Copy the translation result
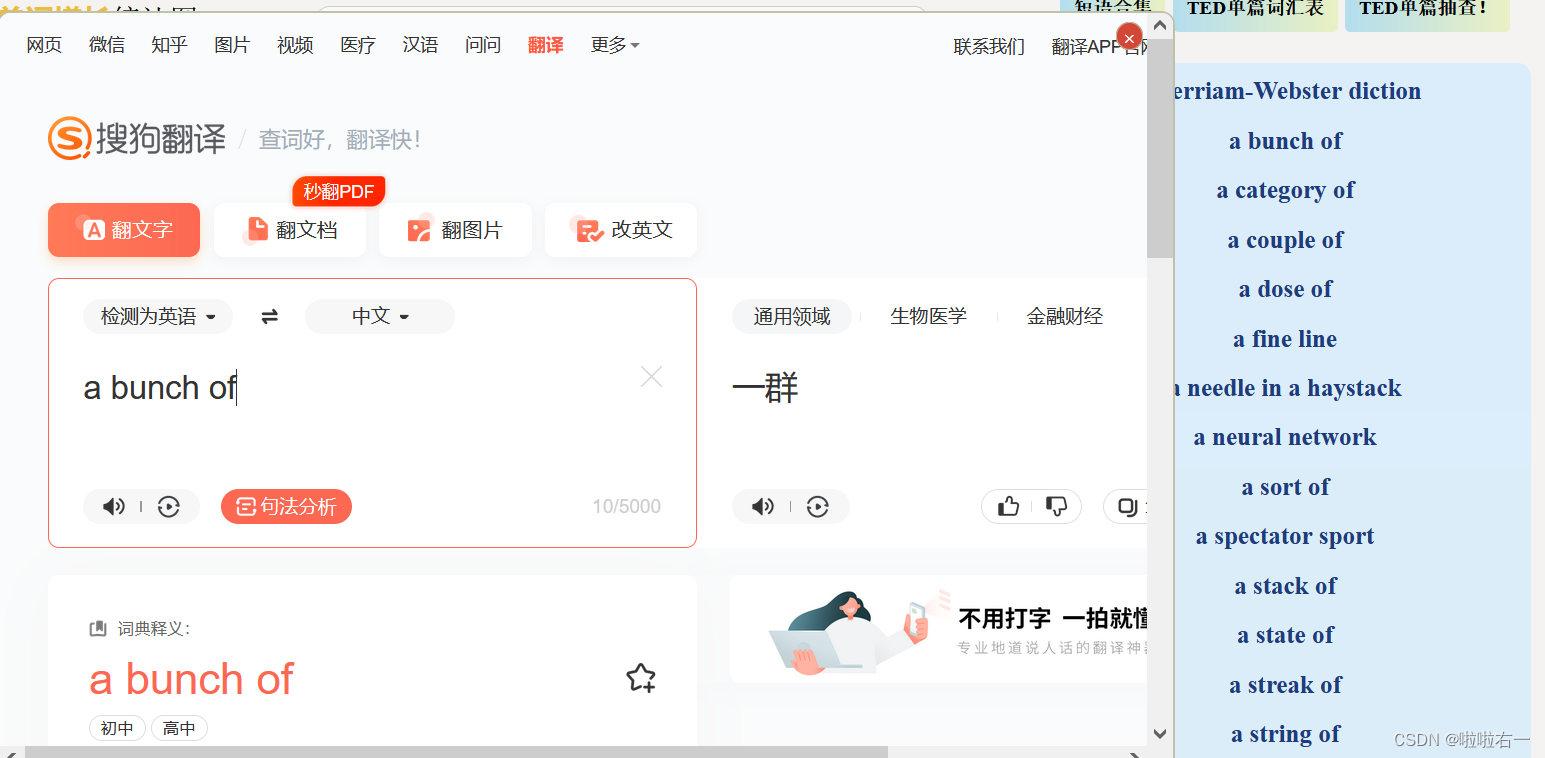This screenshot has height=758, width=1545. [1128, 507]
